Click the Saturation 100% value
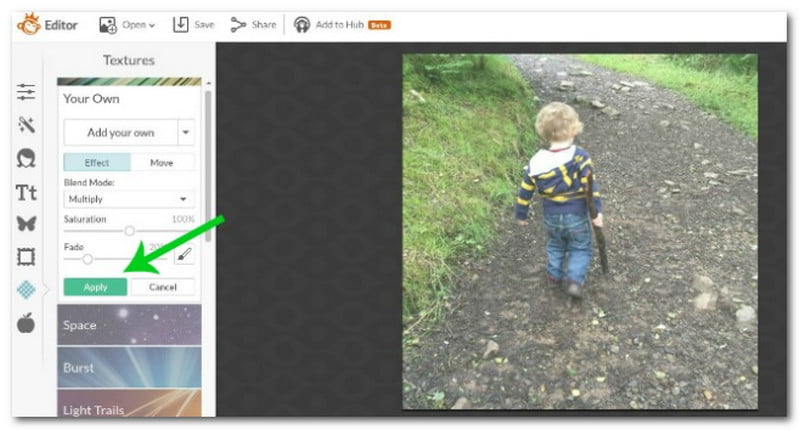The height and width of the screenshot is (430, 800). point(183,219)
